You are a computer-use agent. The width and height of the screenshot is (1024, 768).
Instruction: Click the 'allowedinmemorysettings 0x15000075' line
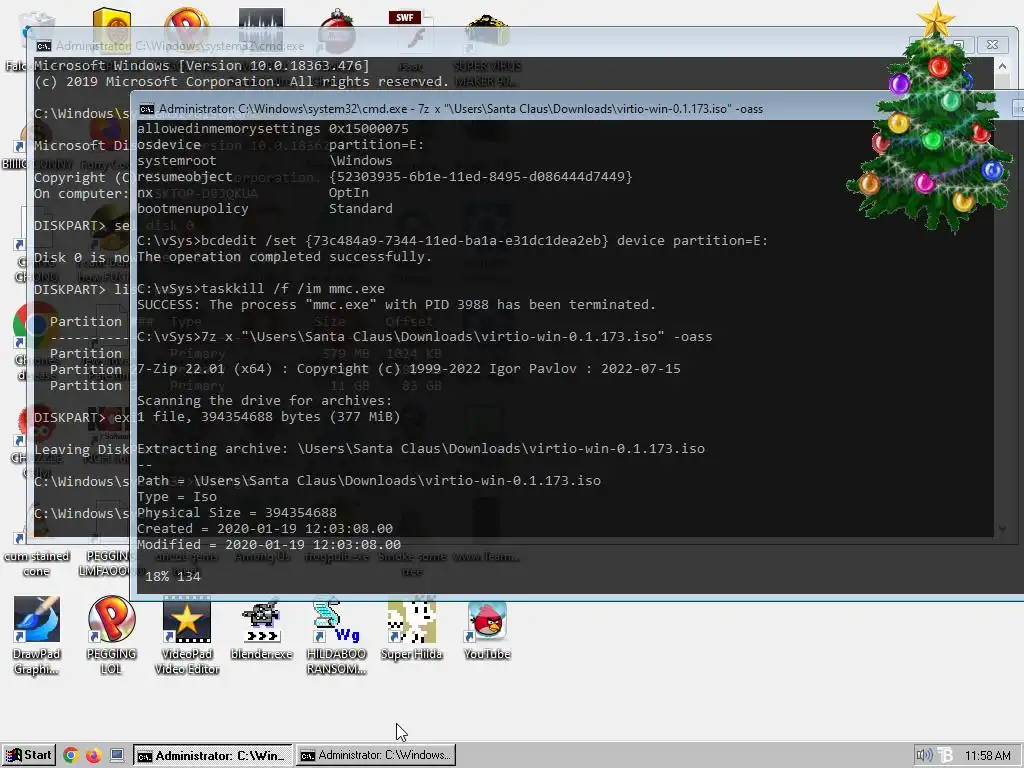(273, 129)
